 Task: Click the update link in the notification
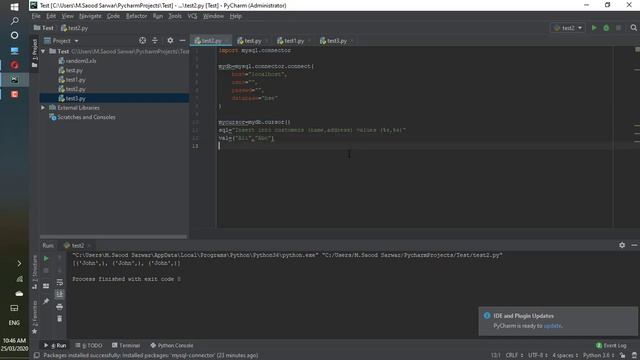click(552, 326)
